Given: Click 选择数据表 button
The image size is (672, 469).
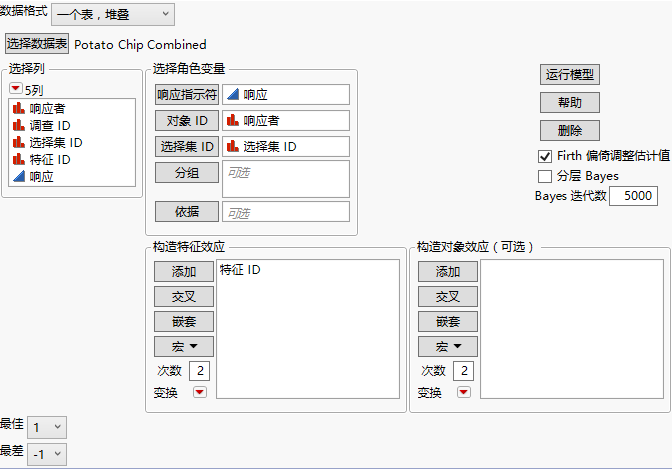Looking at the screenshot, I should (x=37, y=44).
